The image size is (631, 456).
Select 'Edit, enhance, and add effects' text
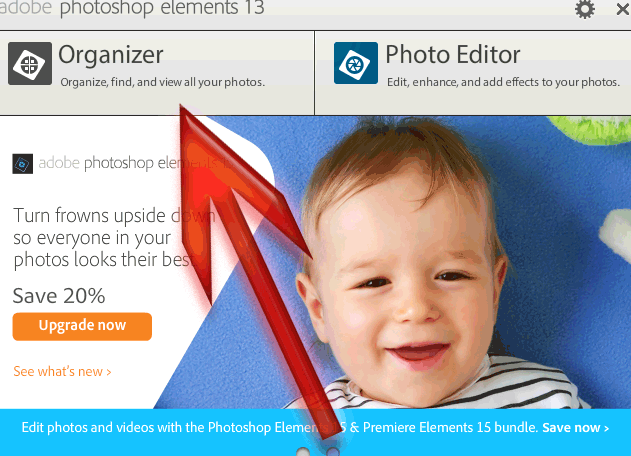(x=503, y=82)
